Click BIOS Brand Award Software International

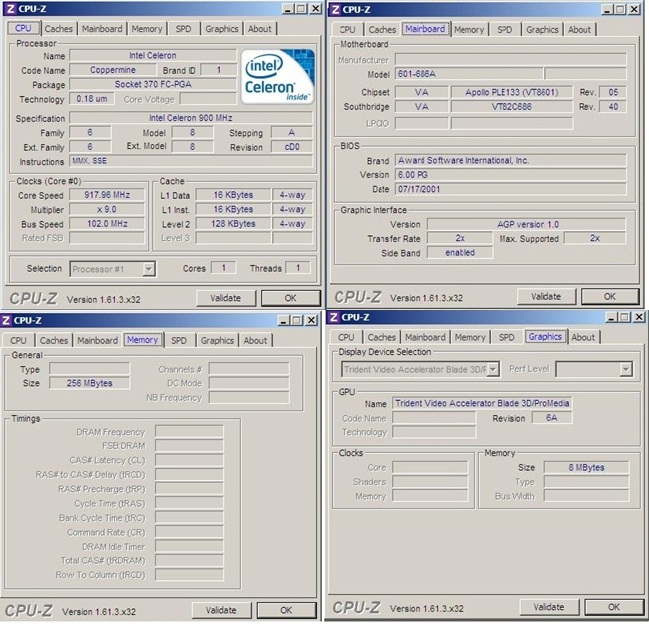pos(510,161)
